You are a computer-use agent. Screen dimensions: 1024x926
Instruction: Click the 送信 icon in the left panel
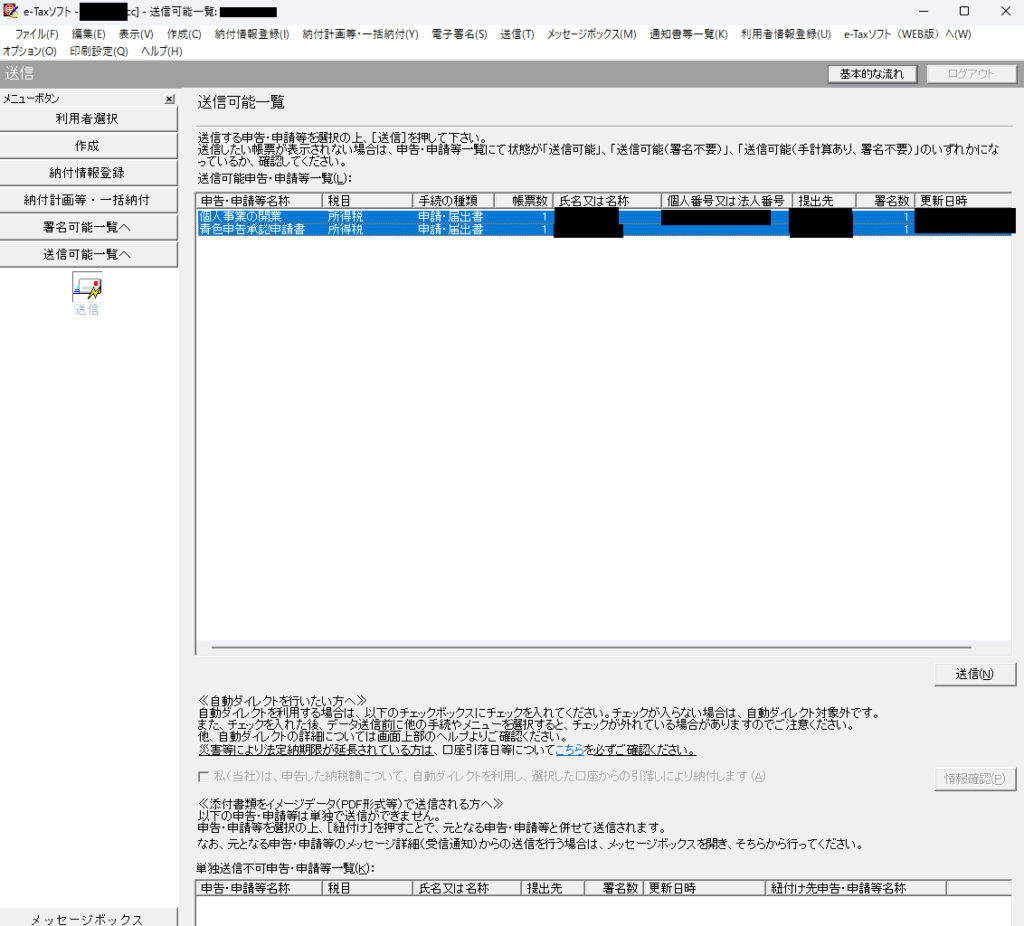tap(87, 289)
